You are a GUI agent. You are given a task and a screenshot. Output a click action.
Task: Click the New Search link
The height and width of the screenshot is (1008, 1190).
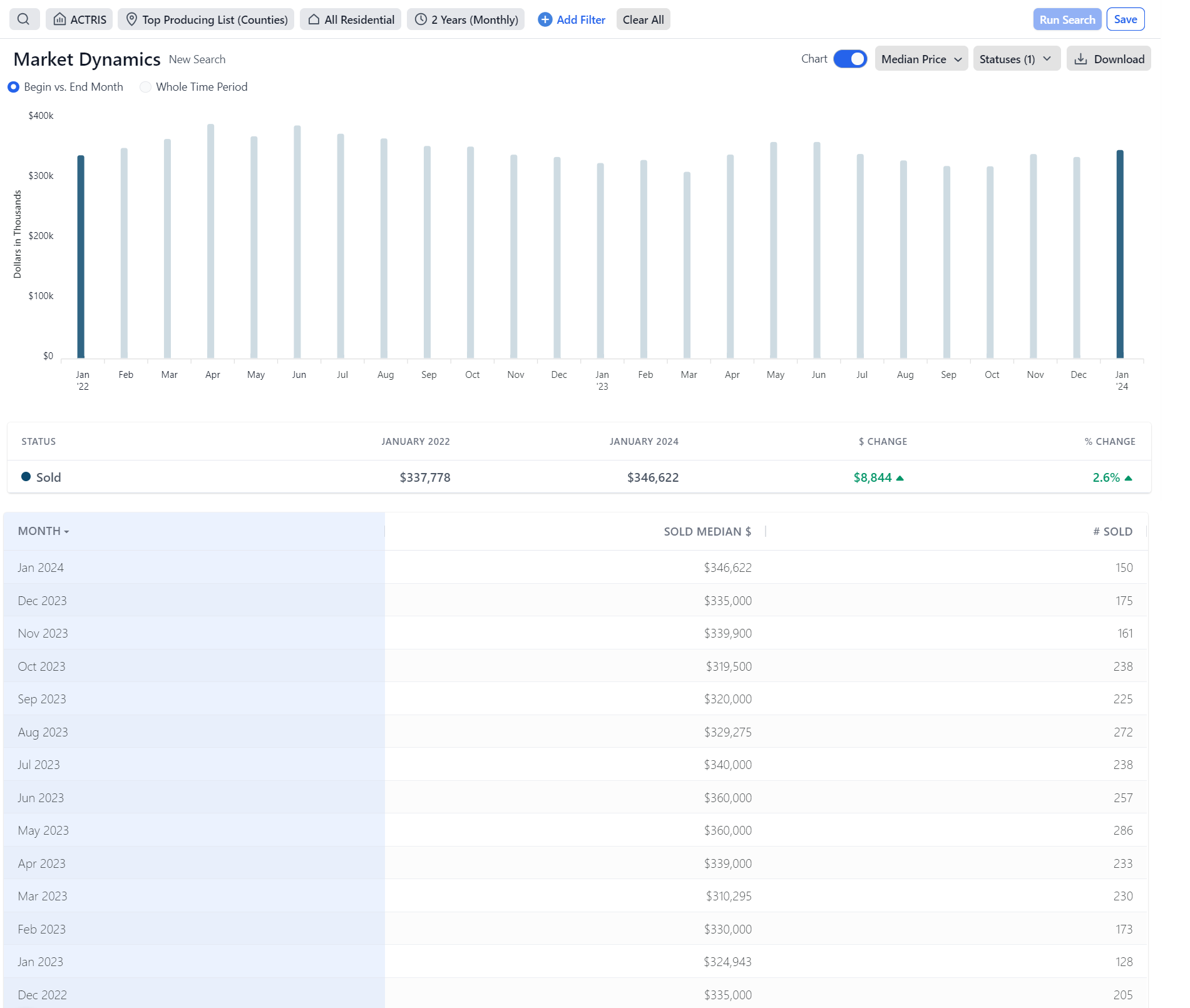click(197, 59)
